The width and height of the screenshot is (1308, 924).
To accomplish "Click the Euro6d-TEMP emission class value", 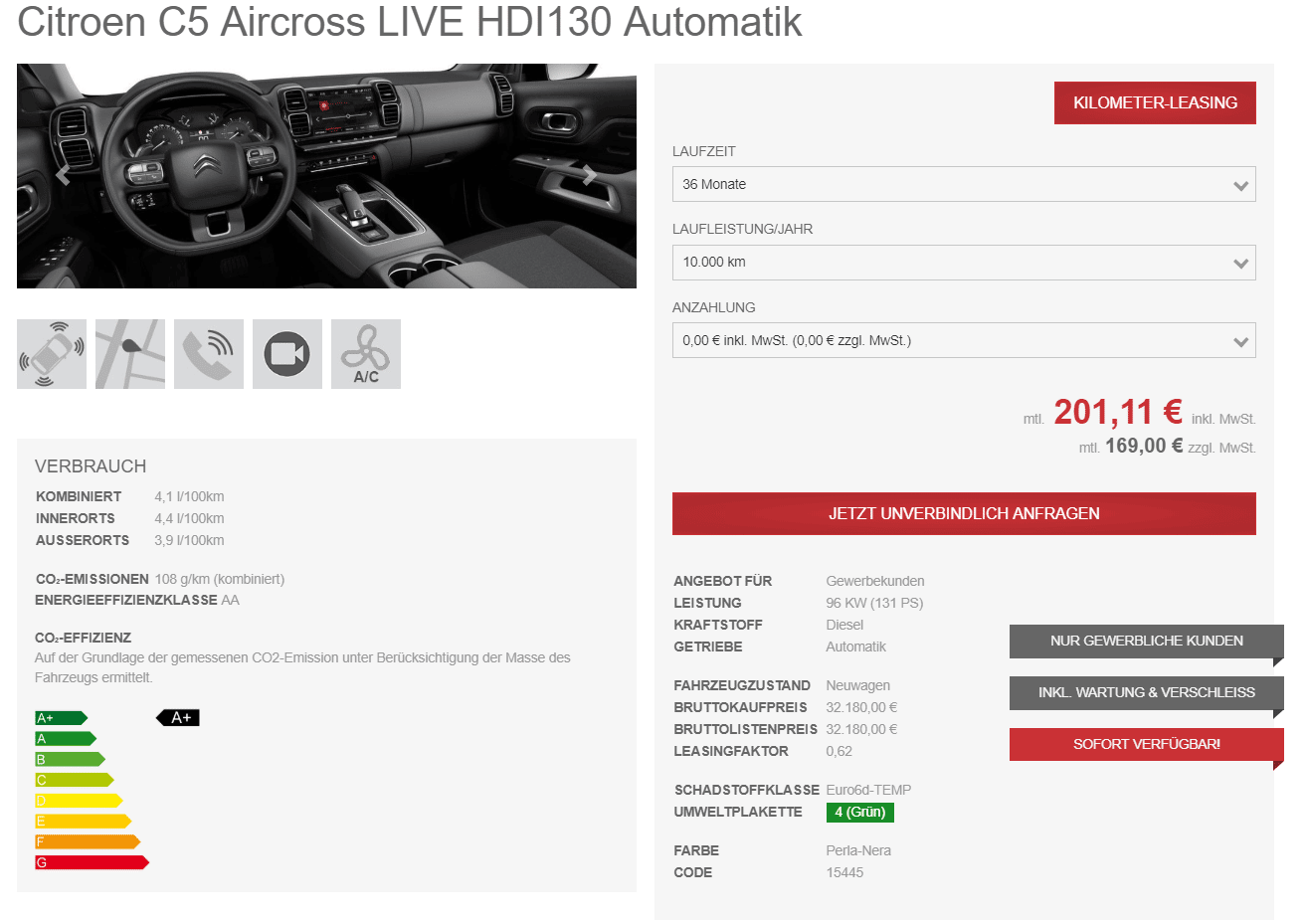I will click(868, 790).
